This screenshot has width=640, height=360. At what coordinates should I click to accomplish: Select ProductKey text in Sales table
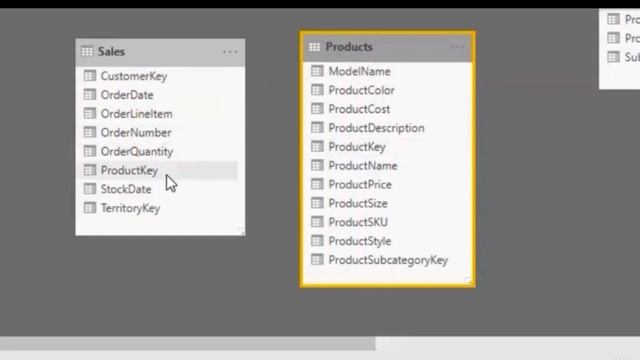[129, 171]
